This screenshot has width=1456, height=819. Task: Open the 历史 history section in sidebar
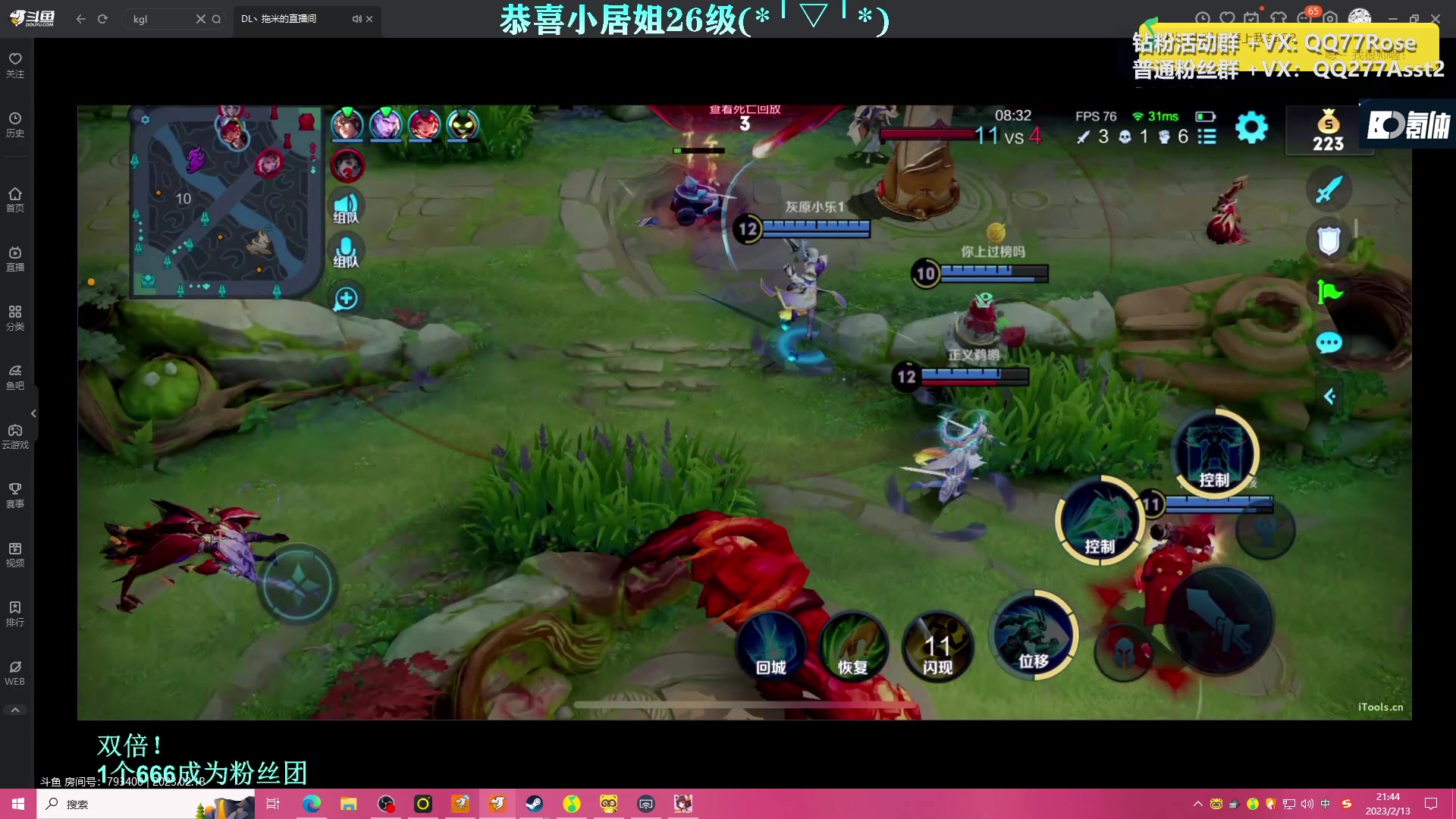click(x=15, y=124)
